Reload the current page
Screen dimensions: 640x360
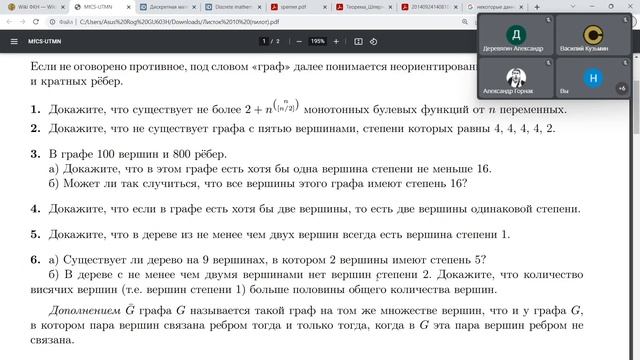[36, 22]
